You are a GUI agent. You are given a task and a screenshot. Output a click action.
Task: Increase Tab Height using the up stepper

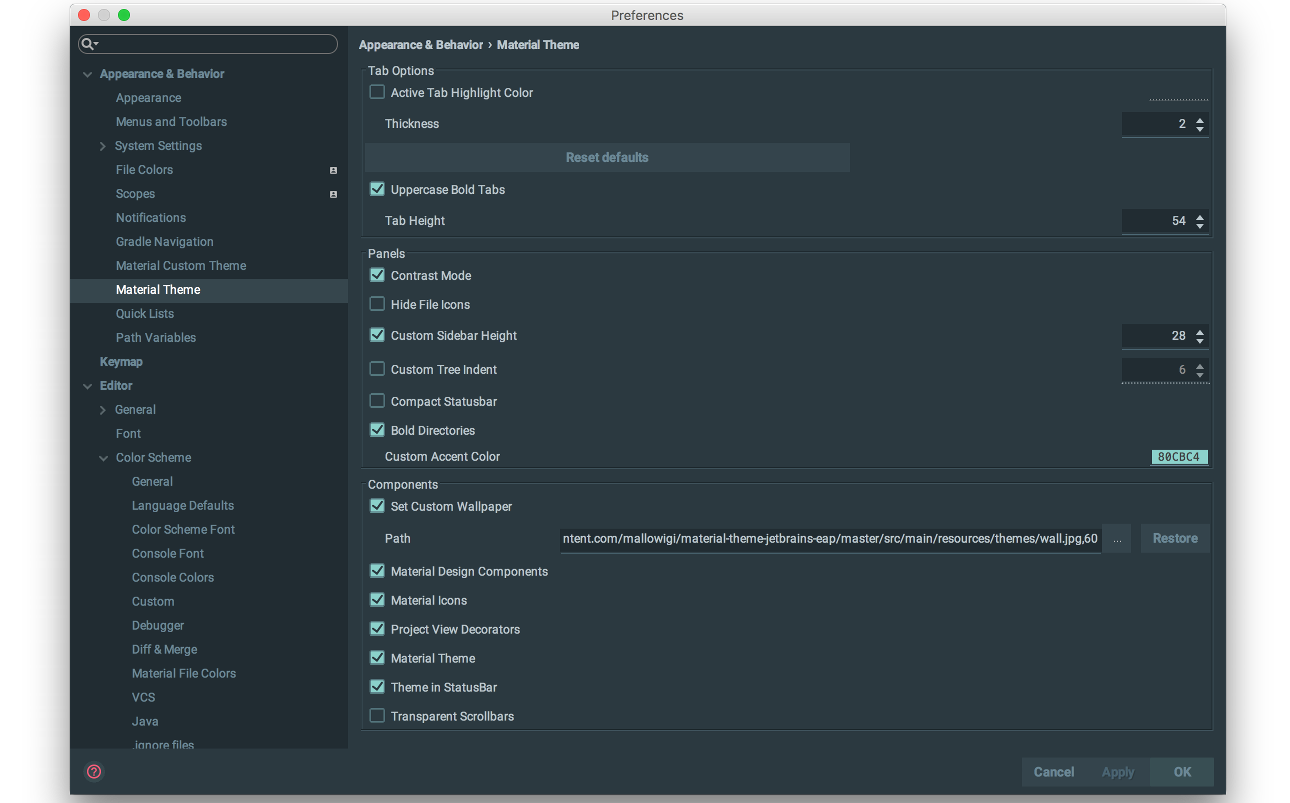coord(1201,216)
